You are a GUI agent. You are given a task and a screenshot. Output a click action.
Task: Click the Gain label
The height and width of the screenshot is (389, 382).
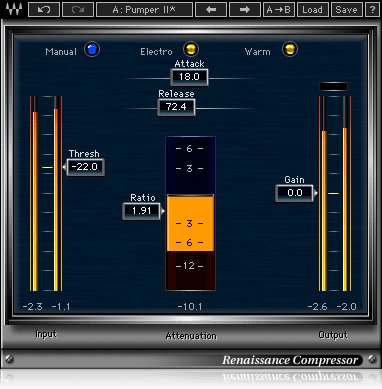click(x=294, y=180)
